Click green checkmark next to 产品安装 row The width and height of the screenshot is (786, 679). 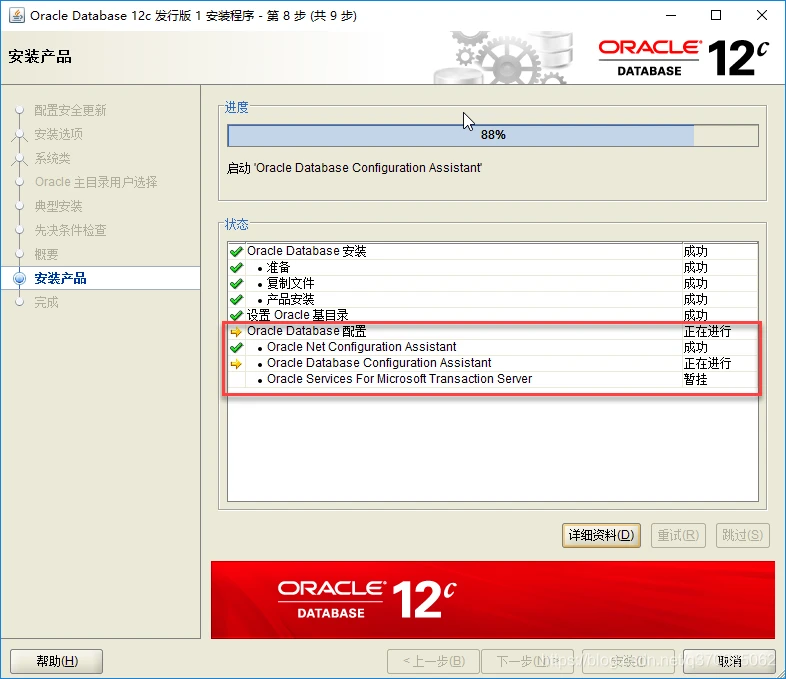[236, 300]
